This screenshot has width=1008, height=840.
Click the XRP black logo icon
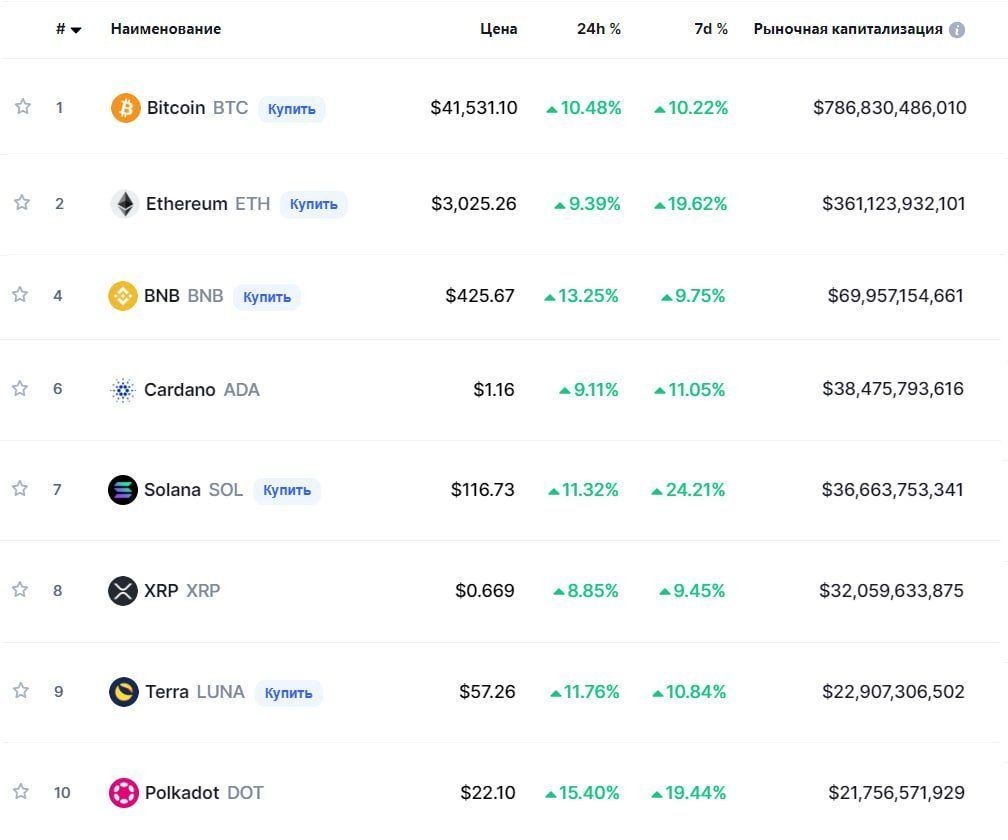123,591
